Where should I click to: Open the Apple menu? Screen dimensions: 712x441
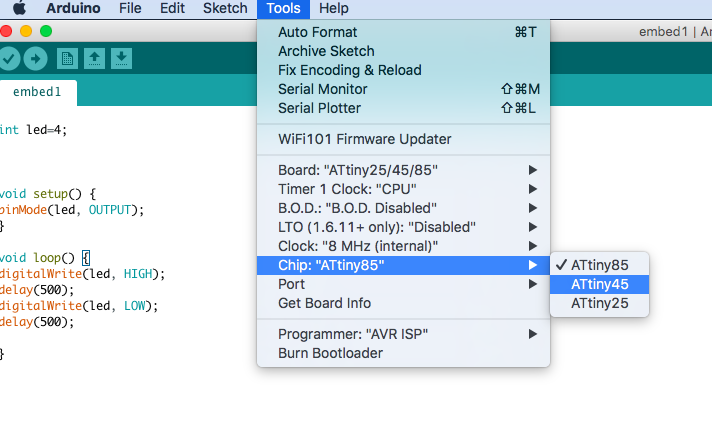click(x=20, y=8)
